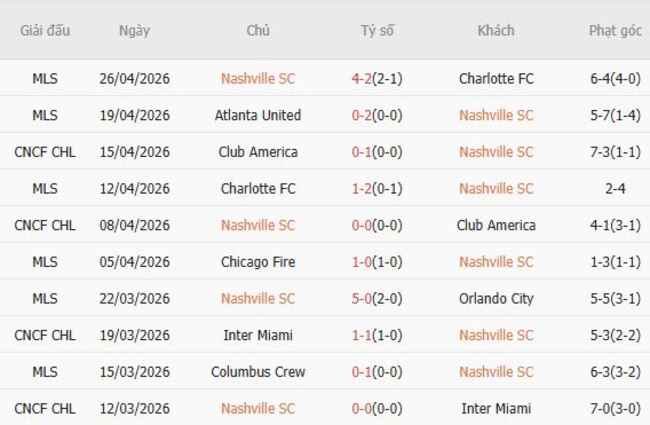Open the 4-2 score against Charlotte FC

pyautogui.click(x=363, y=78)
